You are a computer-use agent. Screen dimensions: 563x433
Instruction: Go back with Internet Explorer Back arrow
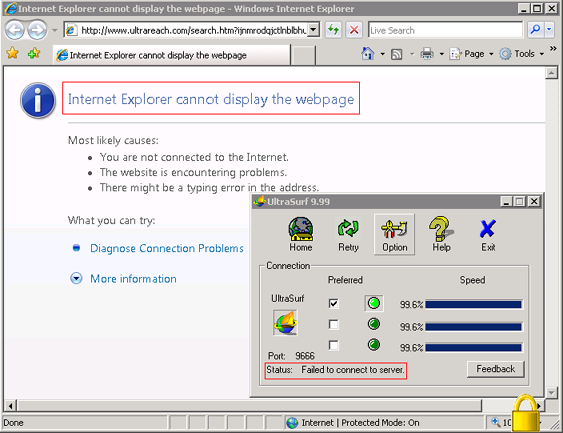pyautogui.click(x=15, y=30)
